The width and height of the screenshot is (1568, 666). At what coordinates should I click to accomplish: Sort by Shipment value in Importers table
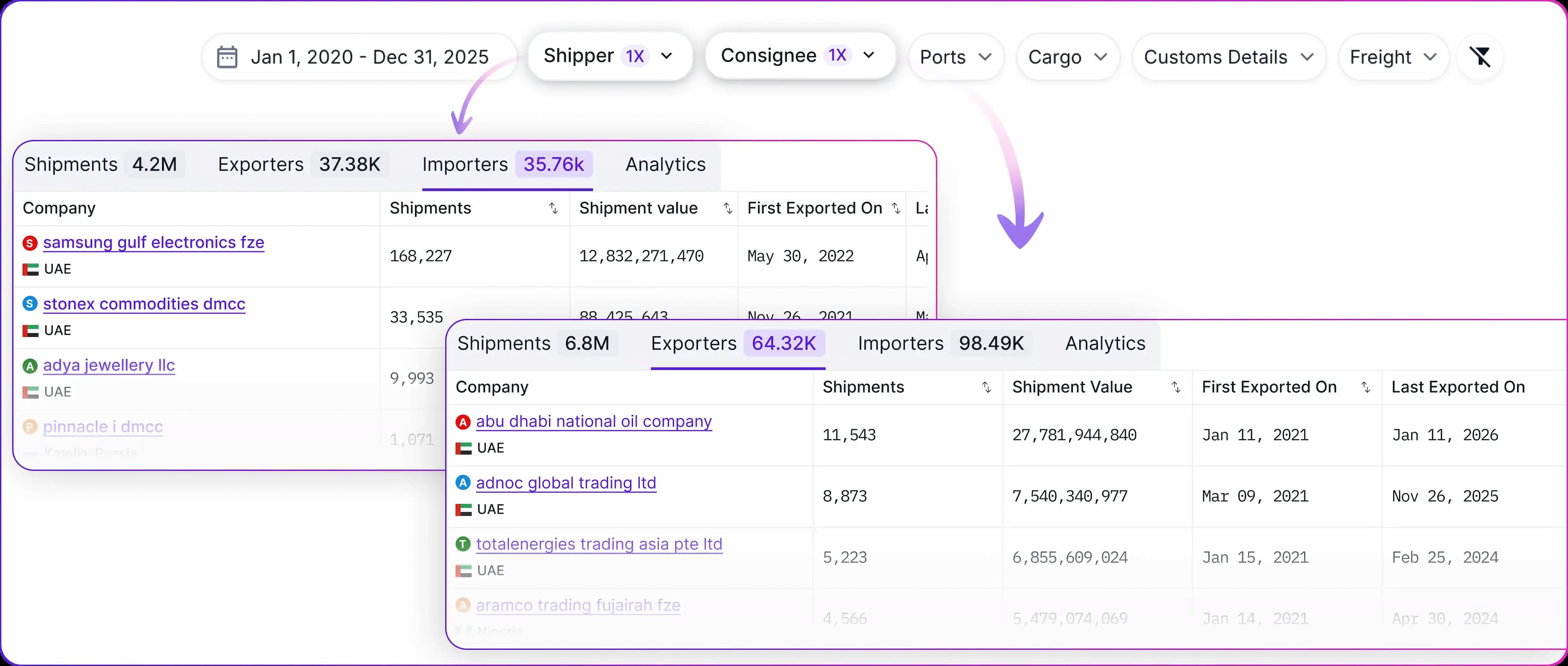(727, 208)
